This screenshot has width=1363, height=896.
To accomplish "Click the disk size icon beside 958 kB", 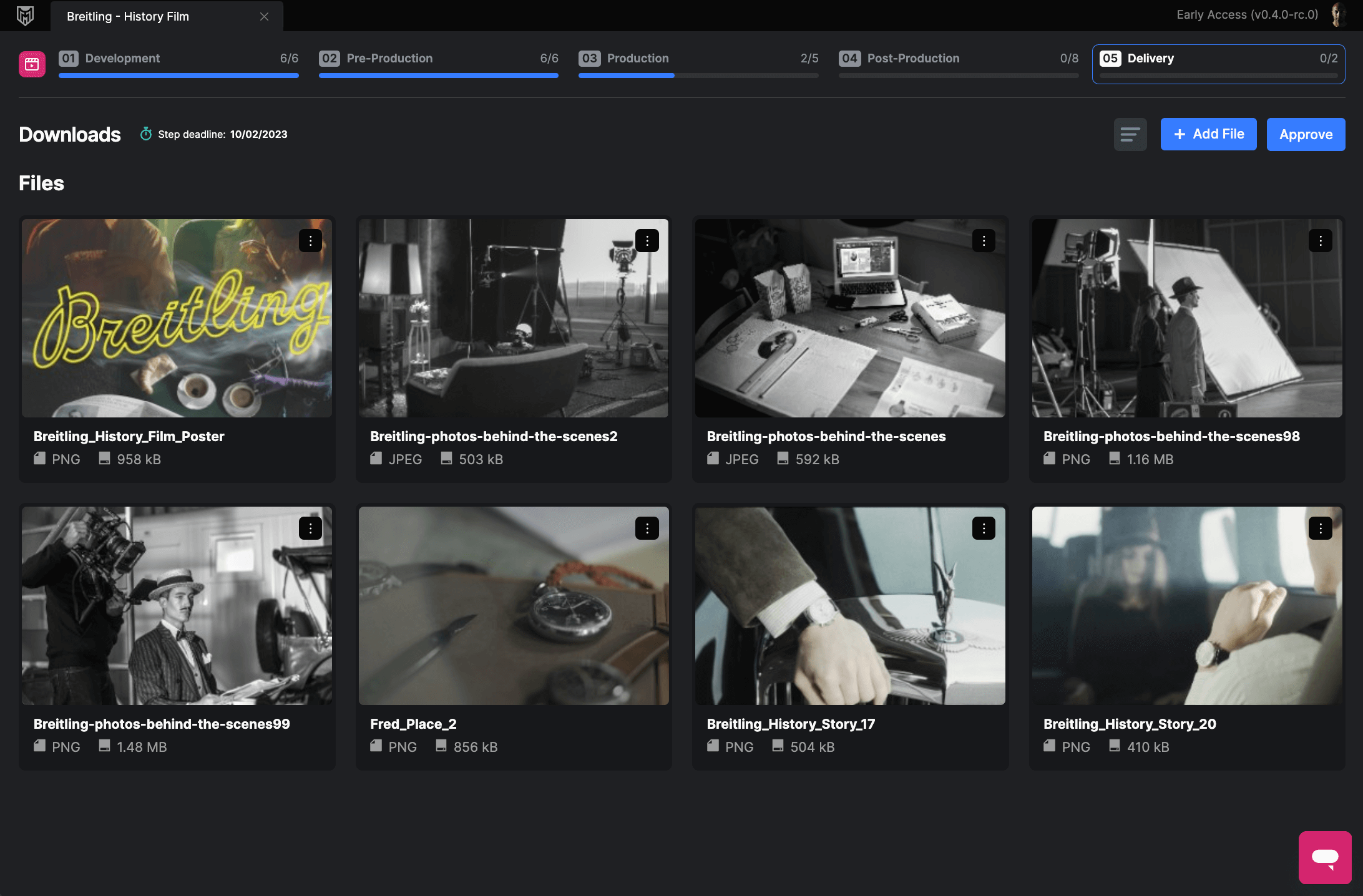I will pyautogui.click(x=104, y=459).
